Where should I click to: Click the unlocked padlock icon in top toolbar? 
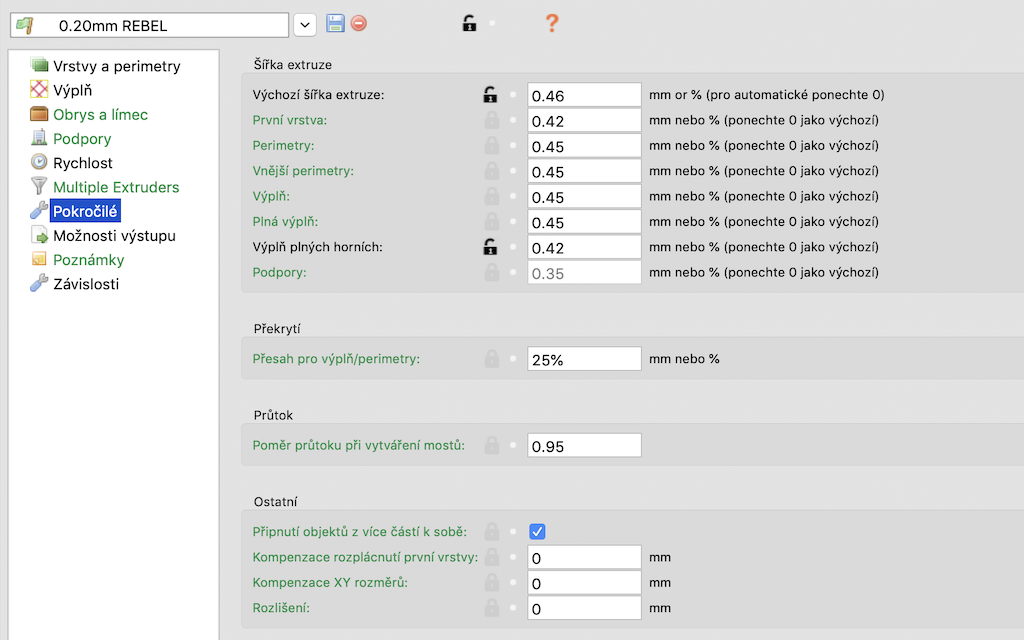point(469,23)
